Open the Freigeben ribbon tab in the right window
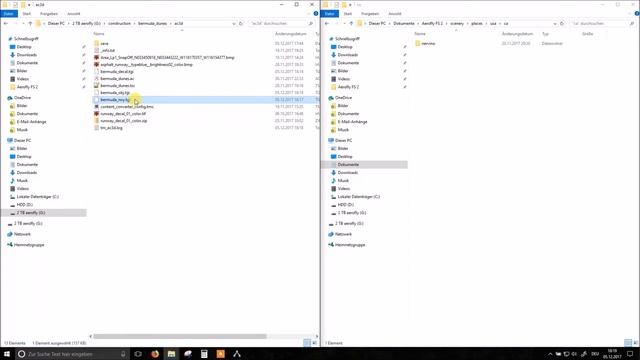The width and height of the screenshot is (640, 360). click(370, 14)
